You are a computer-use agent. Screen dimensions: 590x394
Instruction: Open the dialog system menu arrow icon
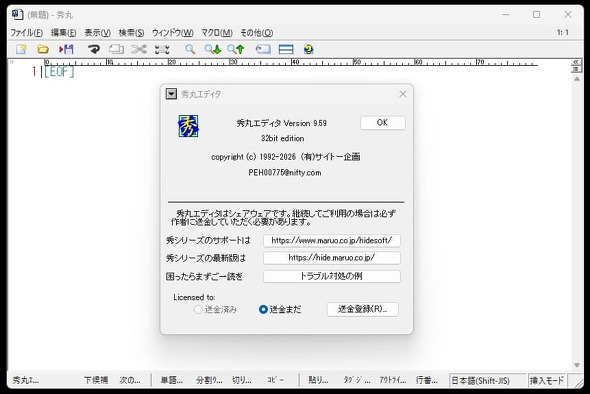tap(171, 94)
